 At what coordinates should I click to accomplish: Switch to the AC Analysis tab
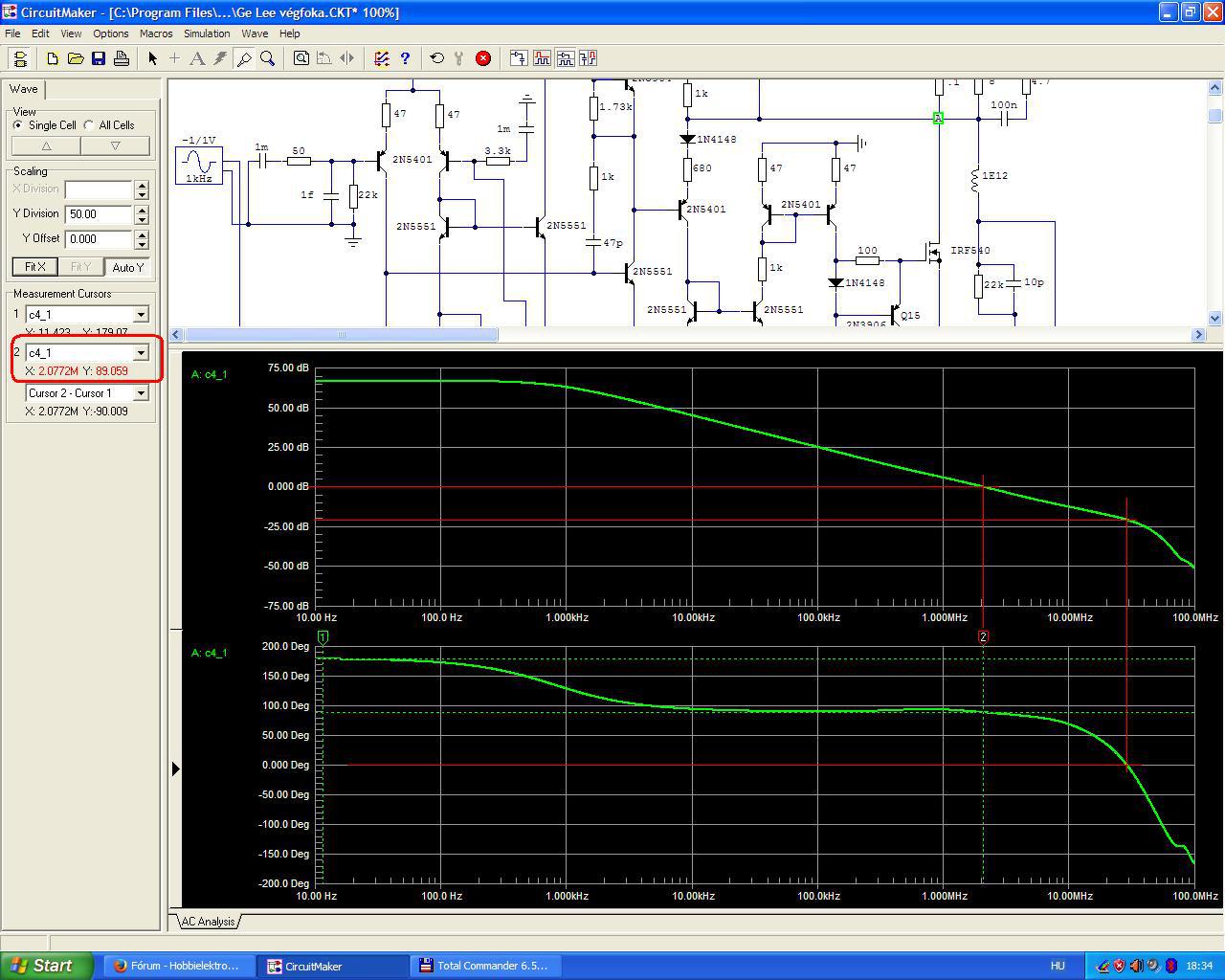(208, 922)
